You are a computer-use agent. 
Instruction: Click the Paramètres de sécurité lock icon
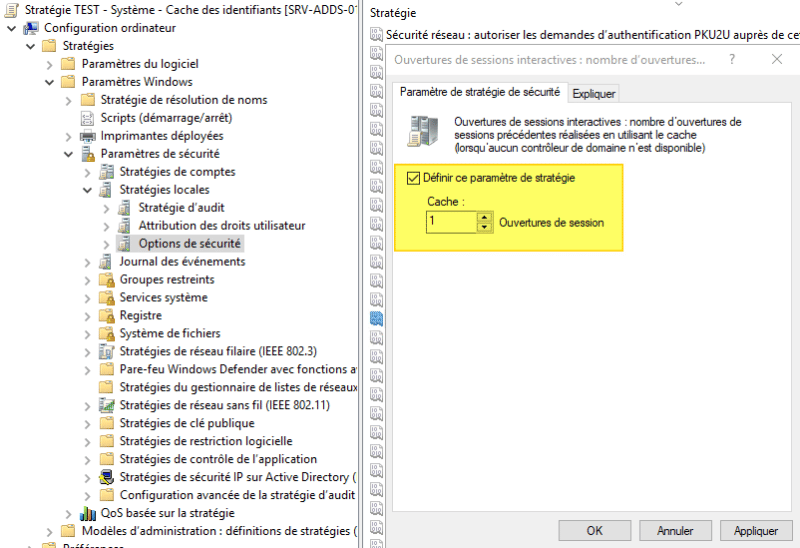point(88,154)
